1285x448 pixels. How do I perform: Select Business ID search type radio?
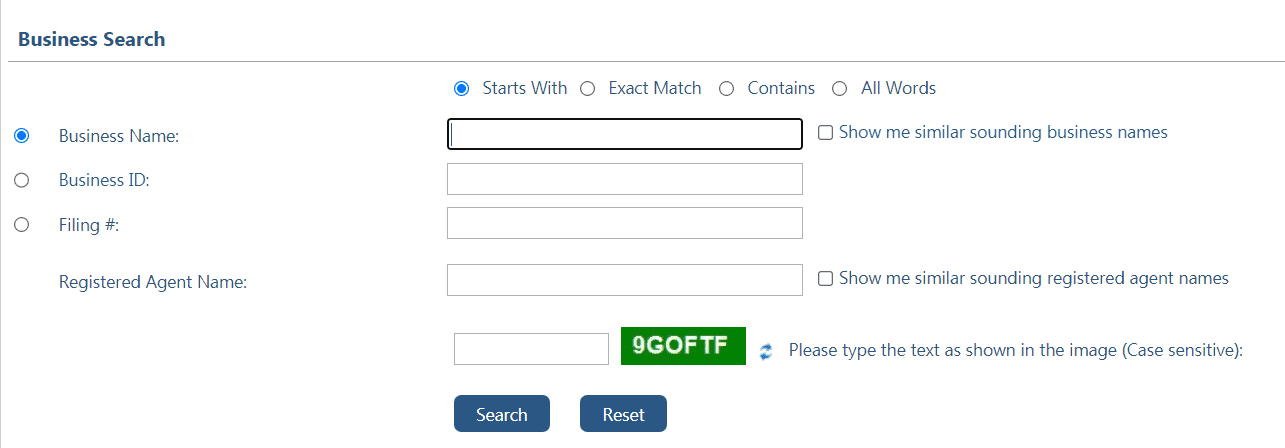(21, 180)
